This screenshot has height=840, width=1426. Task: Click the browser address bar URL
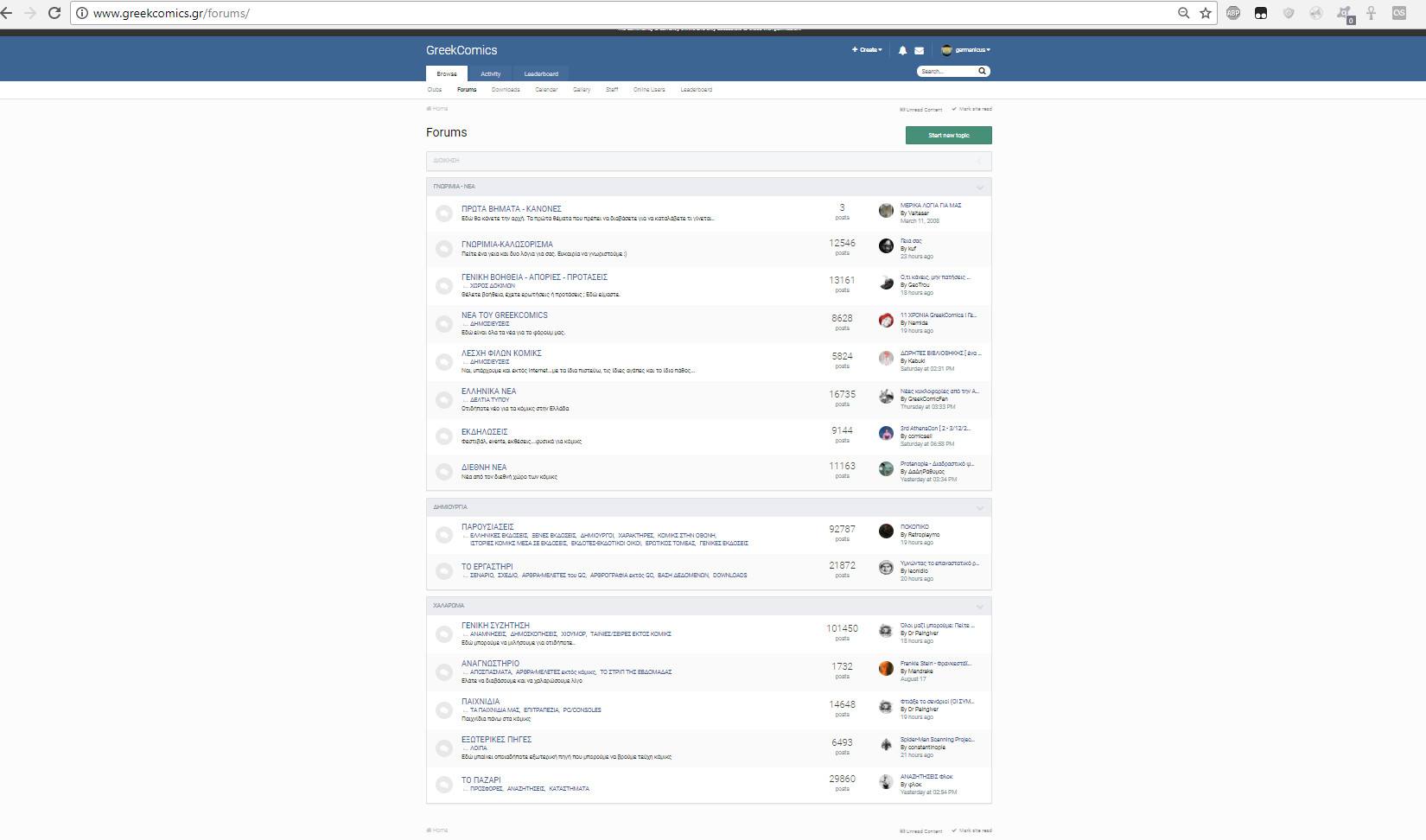pos(171,13)
